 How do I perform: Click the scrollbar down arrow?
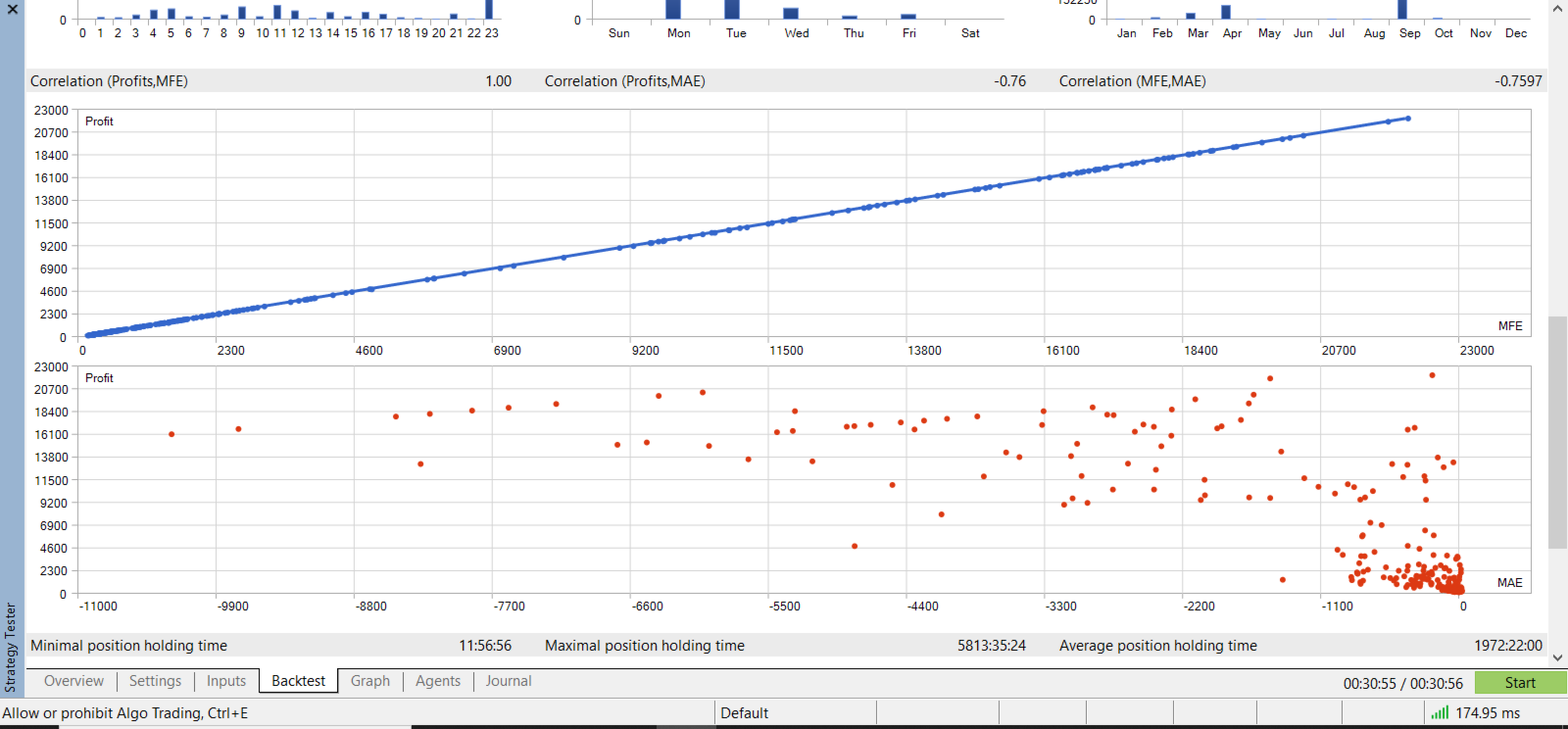coord(1558,658)
